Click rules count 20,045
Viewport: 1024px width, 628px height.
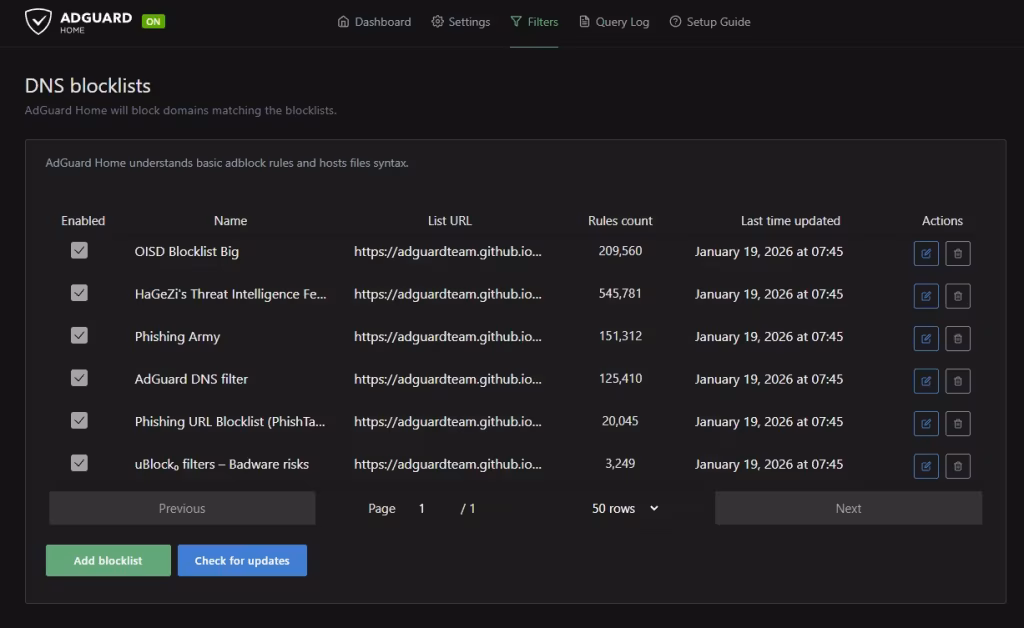pos(620,420)
